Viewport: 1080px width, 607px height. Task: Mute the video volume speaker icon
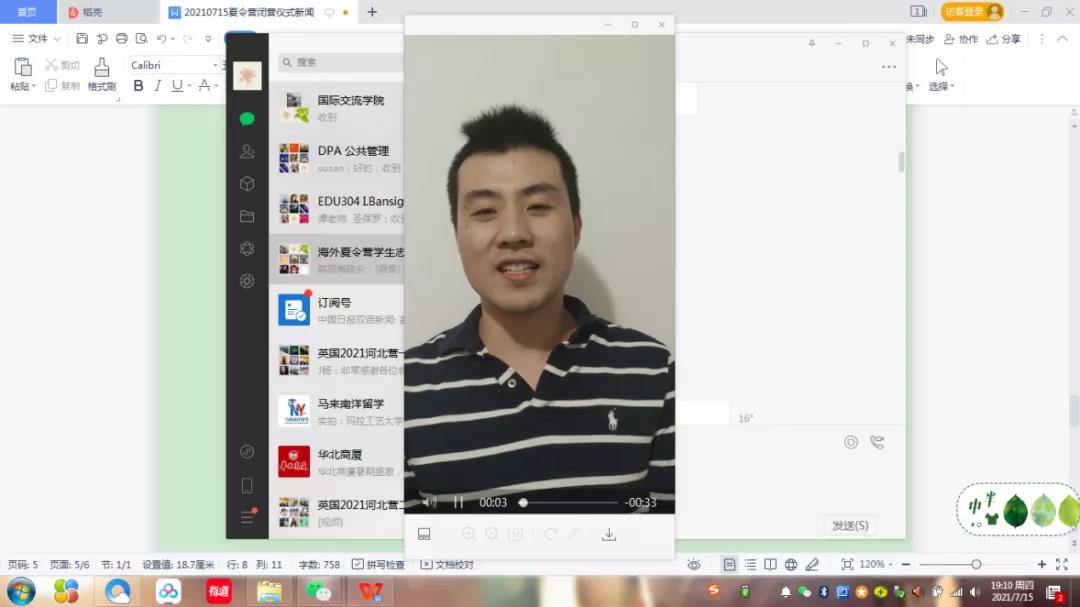(429, 502)
